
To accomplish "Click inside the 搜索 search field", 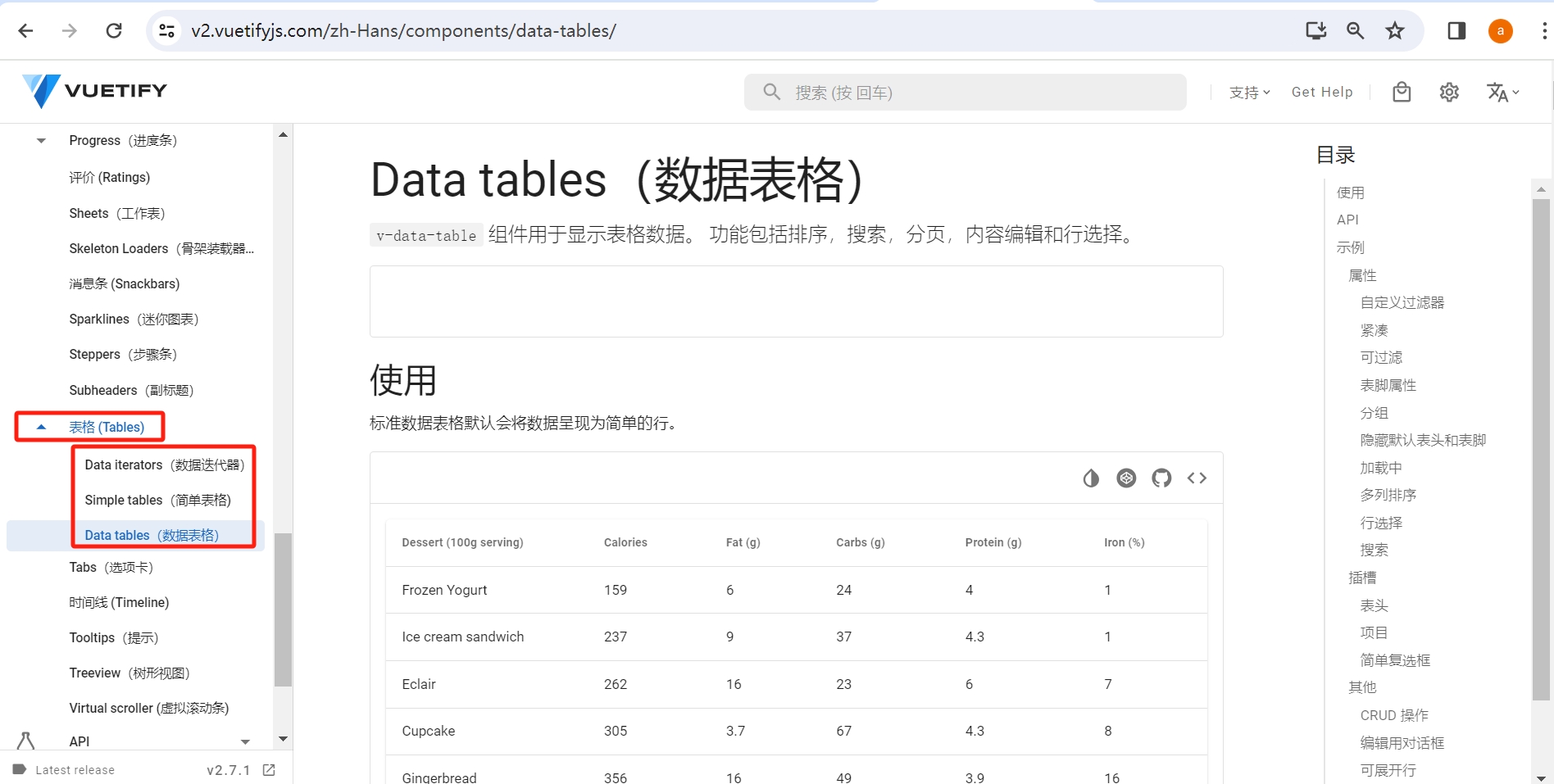I will pos(965,92).
